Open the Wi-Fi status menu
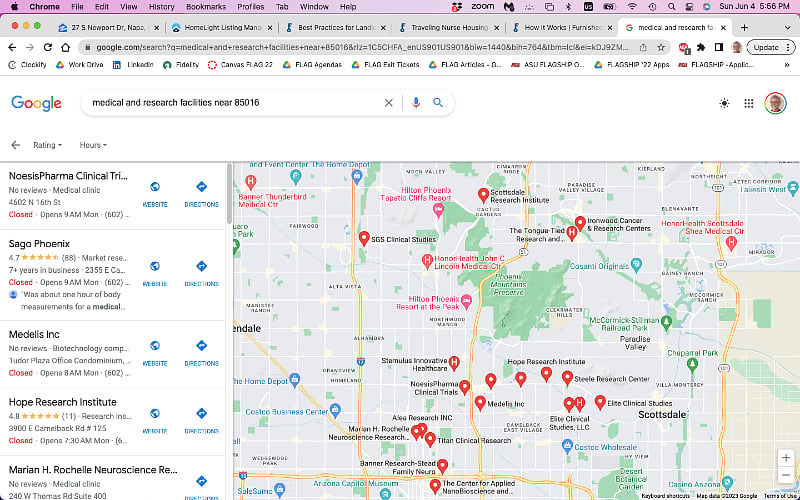800x500 pixels. (x=633, y=7)
